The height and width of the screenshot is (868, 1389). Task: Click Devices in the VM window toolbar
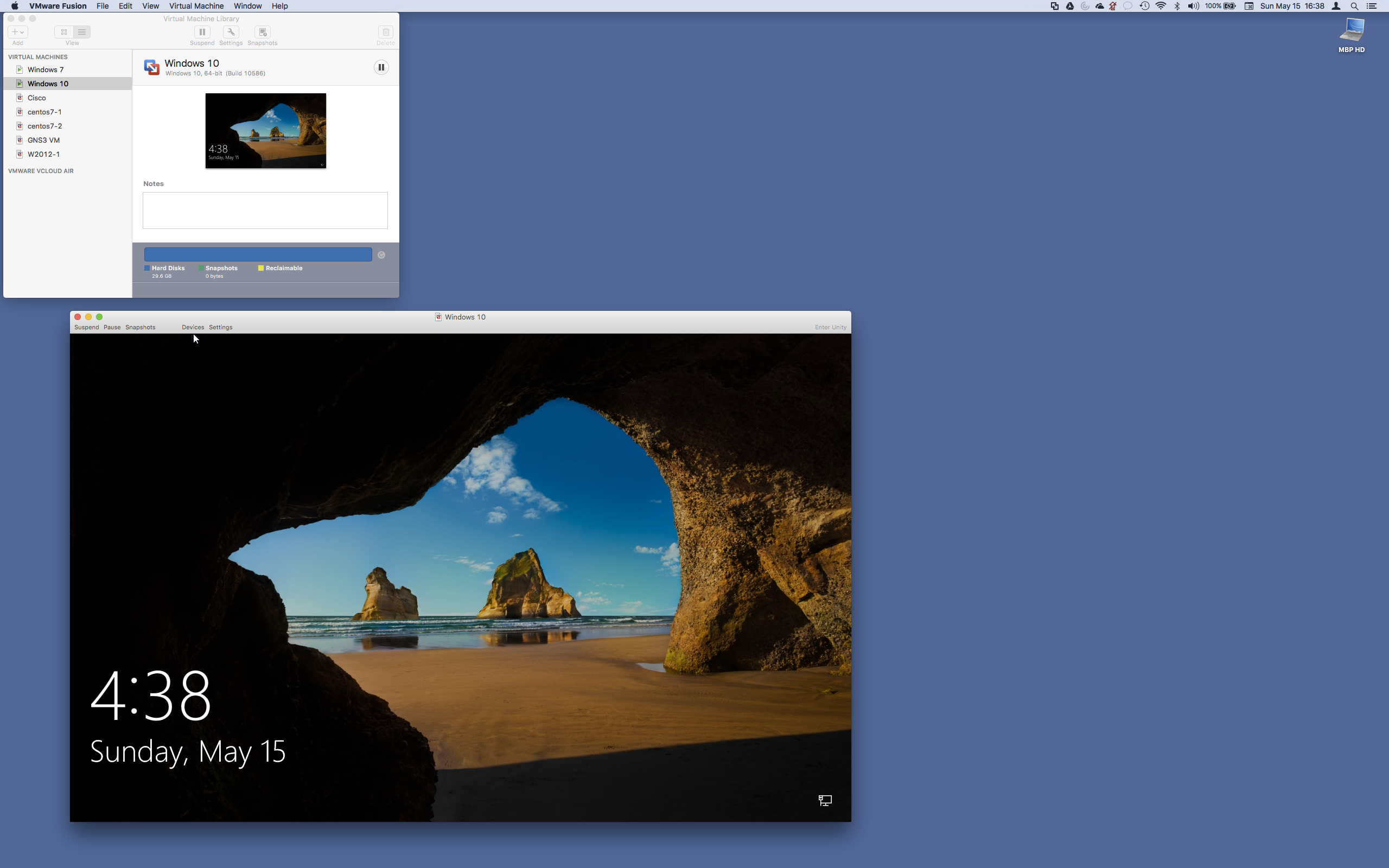[192, 327]
